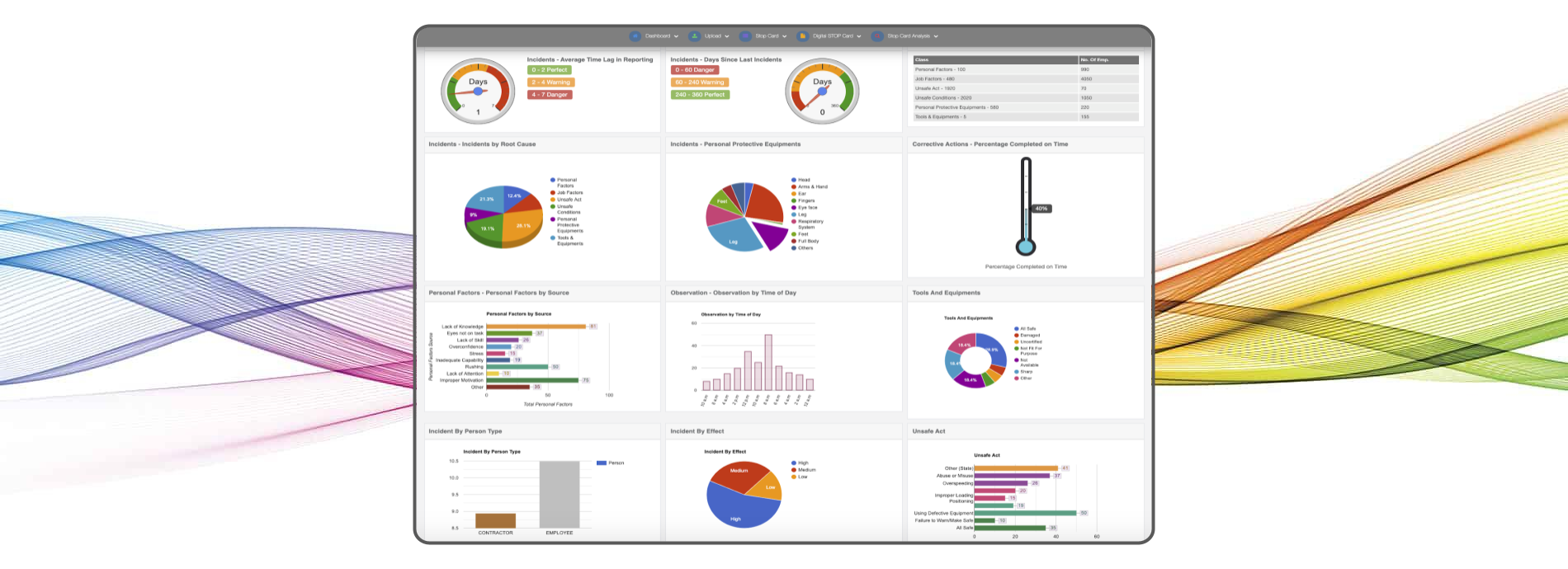Expand the Digital STOP Card dropdown chevron
The height and width of the screenshot is (569, 1568).
tap(859, 36)
